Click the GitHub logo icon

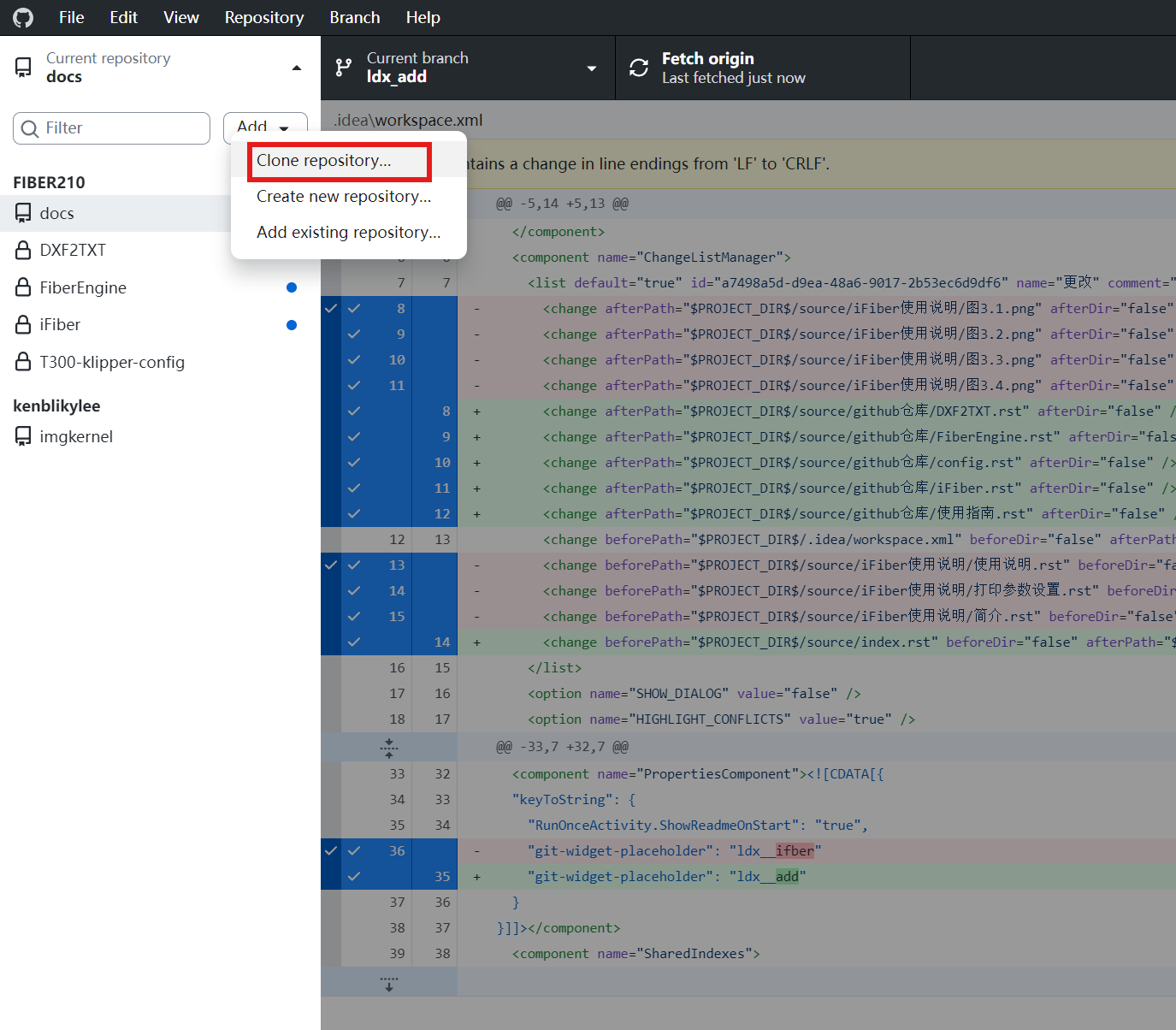click(23, 17)
